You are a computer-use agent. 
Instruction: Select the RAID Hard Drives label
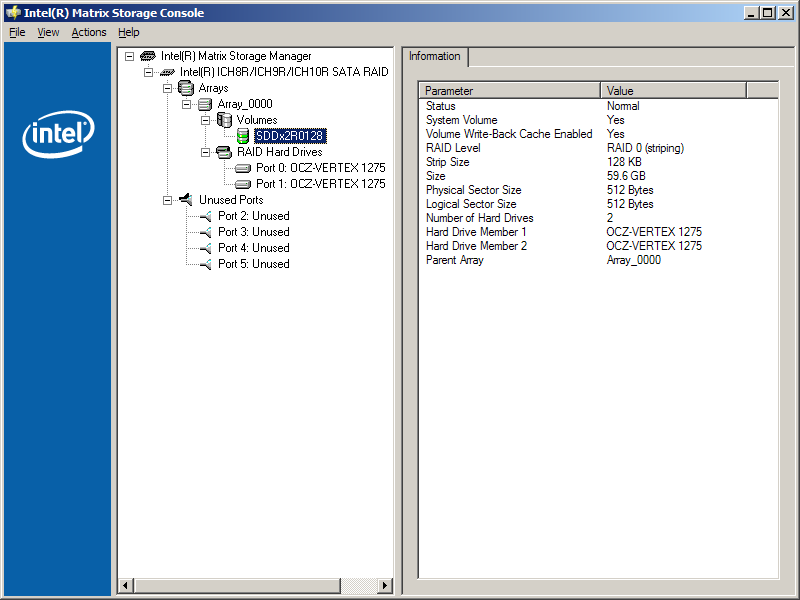click(x=280, y=152)
